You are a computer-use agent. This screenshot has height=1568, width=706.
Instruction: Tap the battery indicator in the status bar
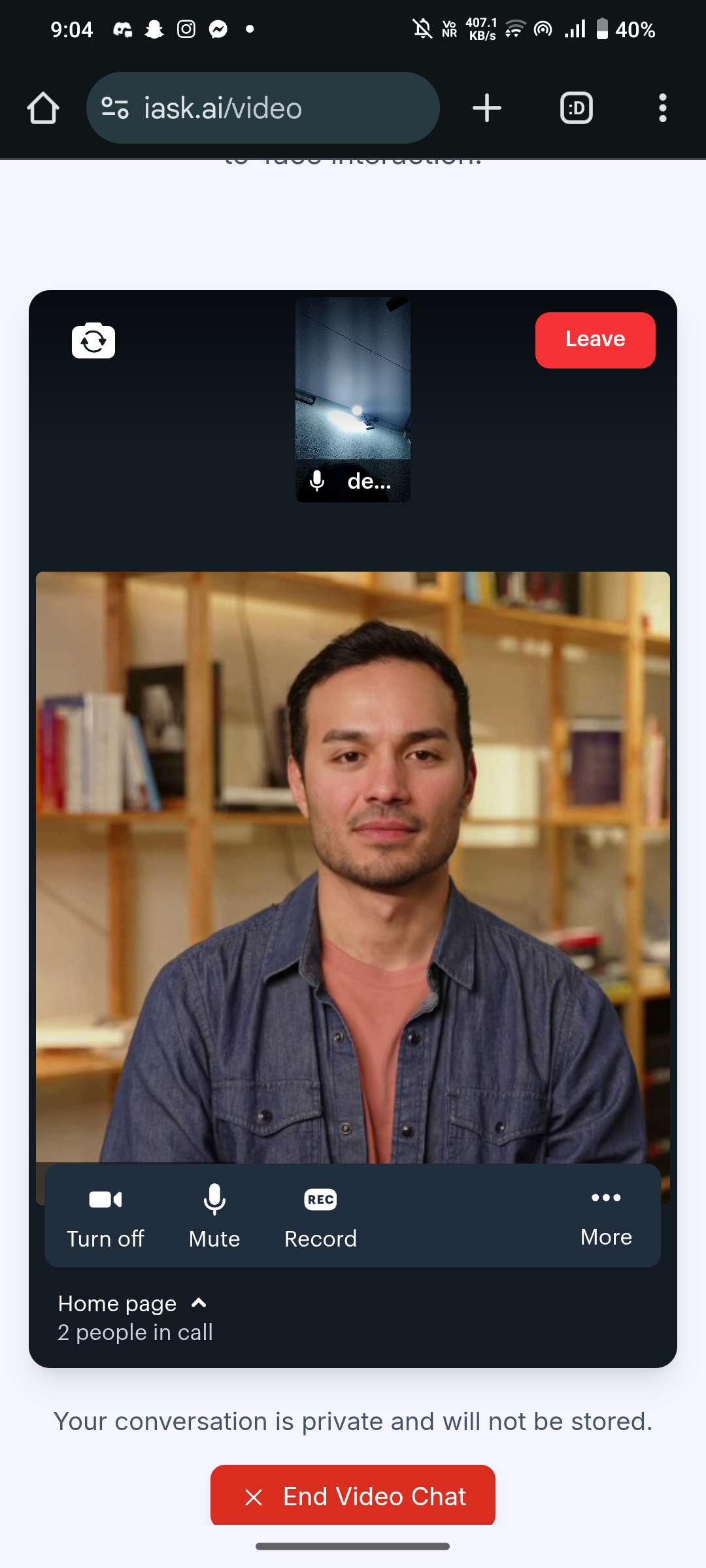625,29
